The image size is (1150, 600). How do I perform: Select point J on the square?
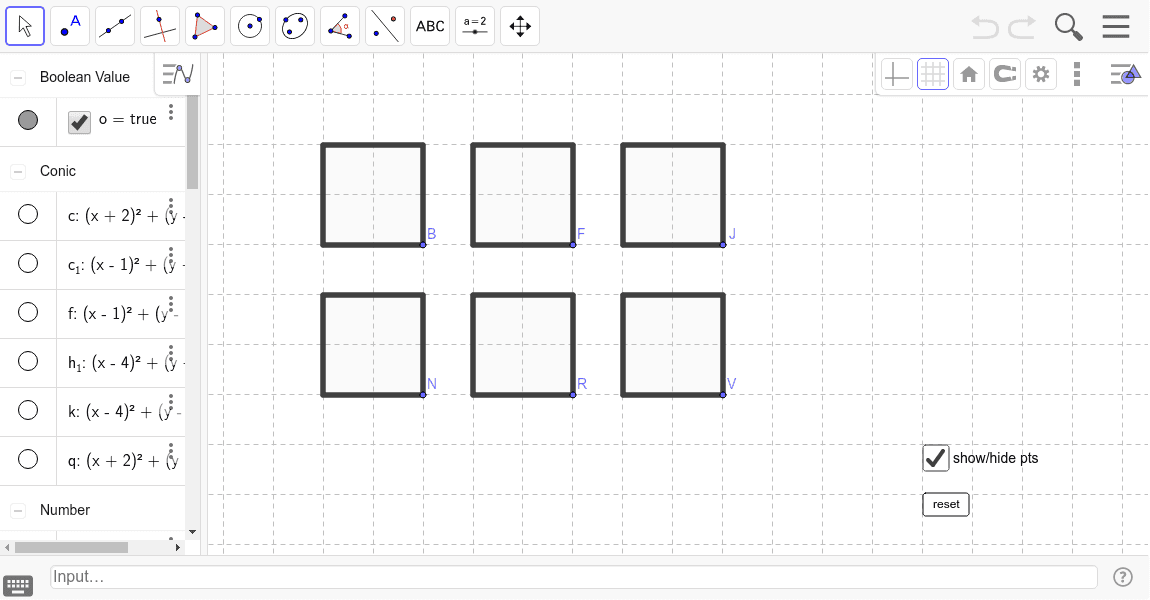[722, 245]
